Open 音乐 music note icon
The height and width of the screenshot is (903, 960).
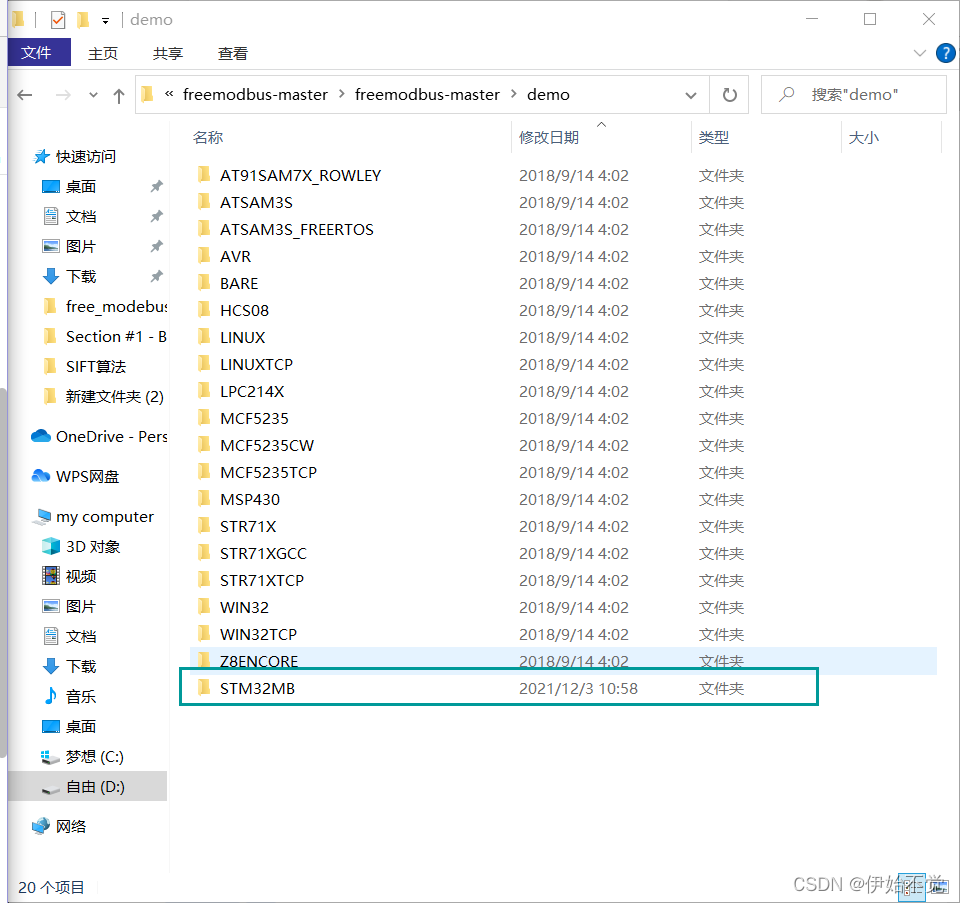(x=51, y=696)
